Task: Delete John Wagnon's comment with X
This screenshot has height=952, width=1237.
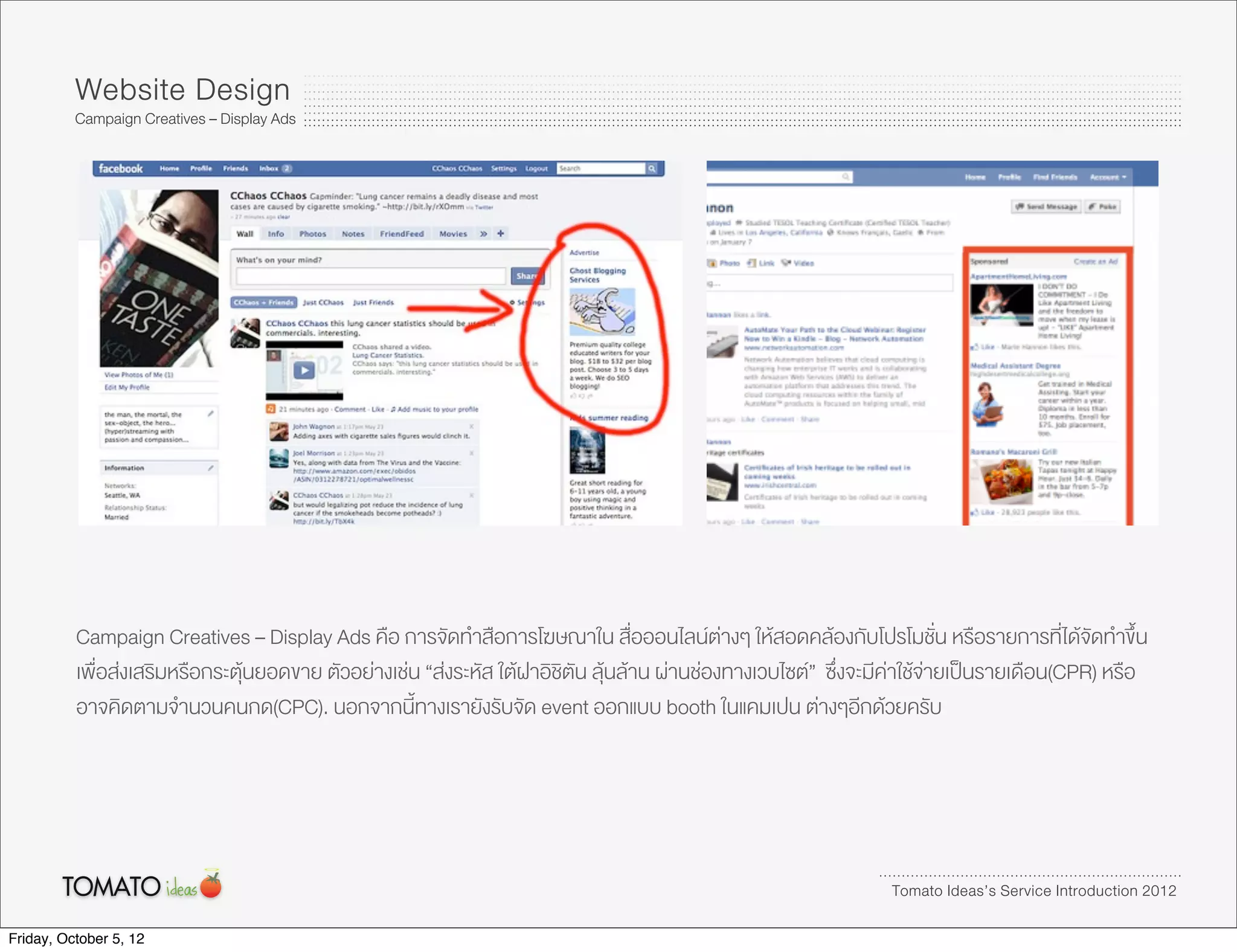Action: pos(471,426)
